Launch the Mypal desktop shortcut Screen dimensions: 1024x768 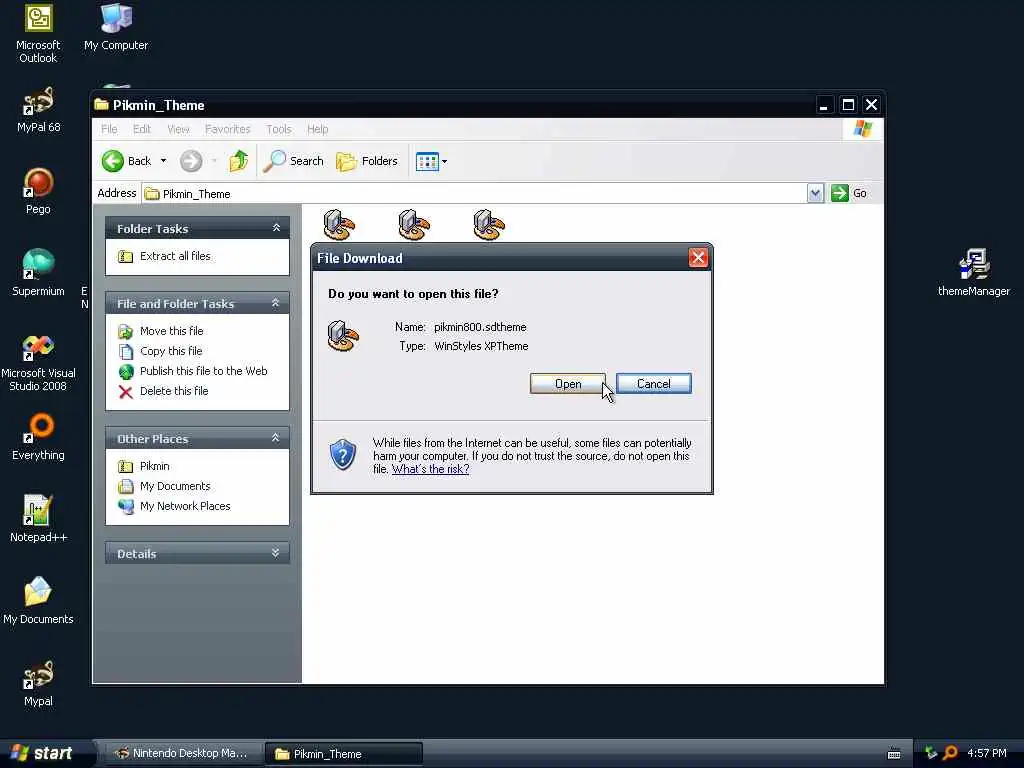coord(38,683)
